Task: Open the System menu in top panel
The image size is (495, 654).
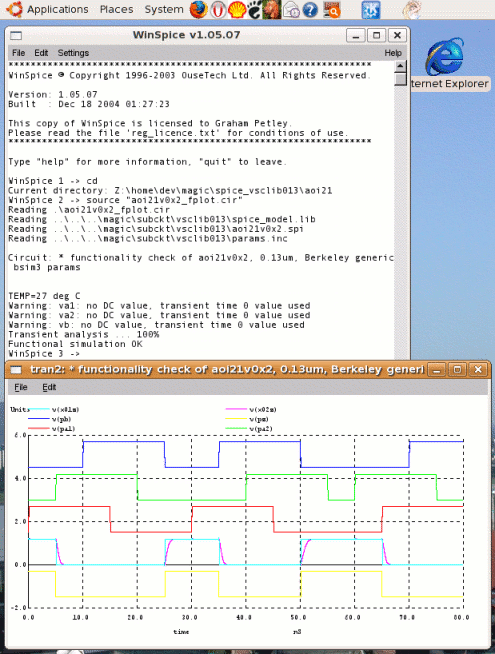Action: [163, 9]
